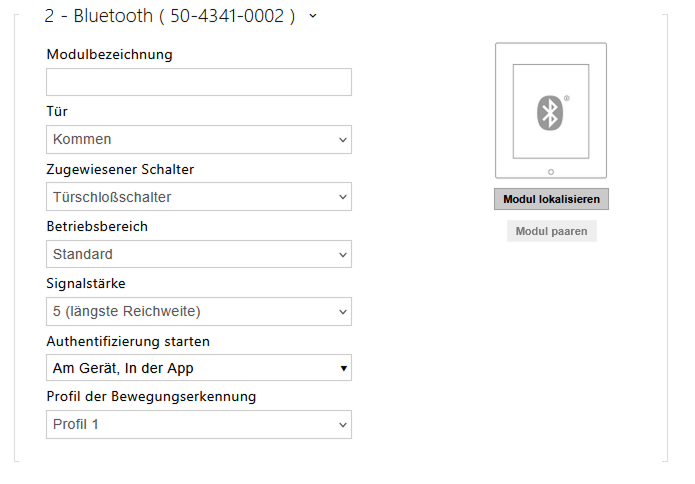Click the Authentifizierung starten label
Screen dimensions: 695x484
click(x=128, y=341)
